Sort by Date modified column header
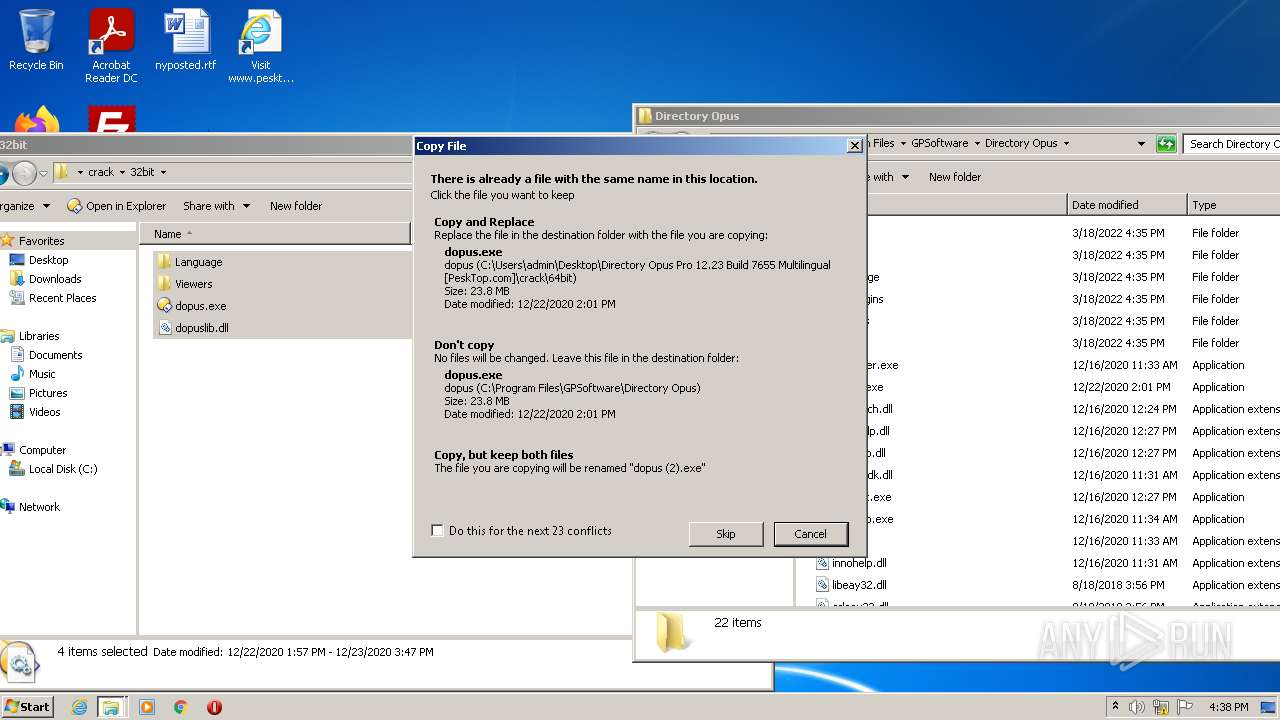 pos(1127,205)
